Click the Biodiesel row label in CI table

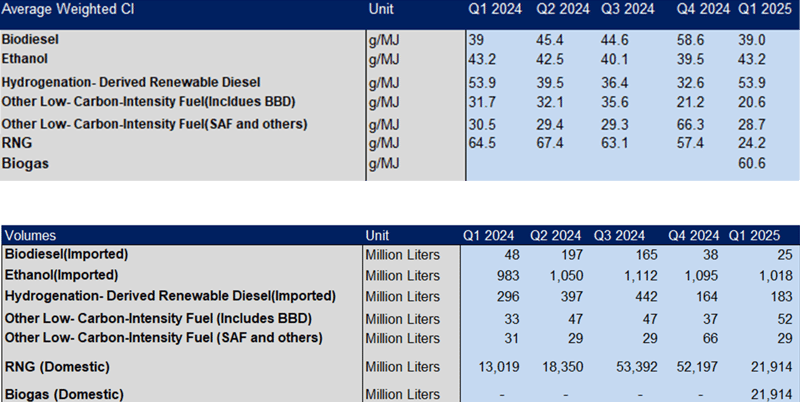pos(32,37)
